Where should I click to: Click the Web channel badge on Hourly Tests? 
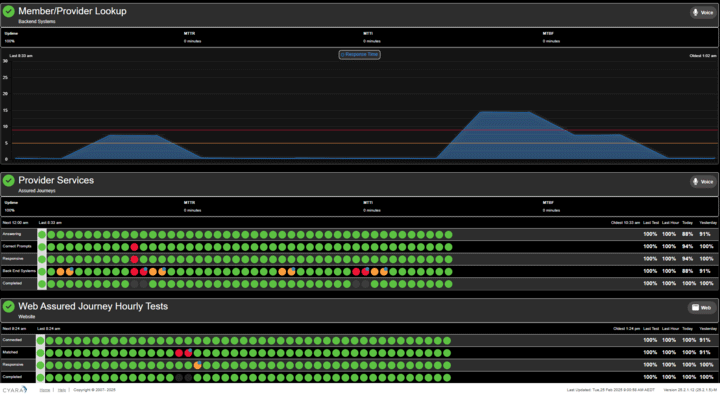coord(702,307)
